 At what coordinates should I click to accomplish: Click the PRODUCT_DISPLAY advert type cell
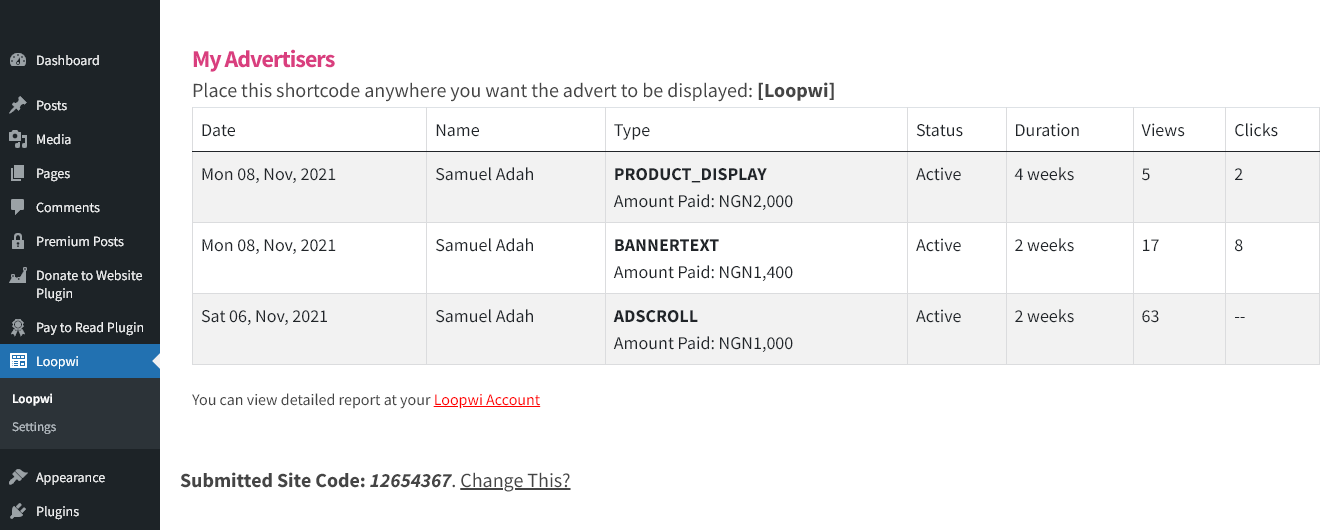[756, 187]
